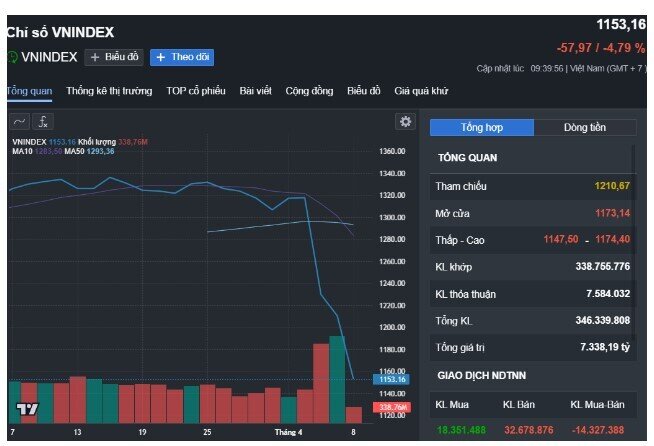This screenshot has width=654, height=446.
Task: Click the Chỉ số VNINDEX title
Action: [60, 33]
